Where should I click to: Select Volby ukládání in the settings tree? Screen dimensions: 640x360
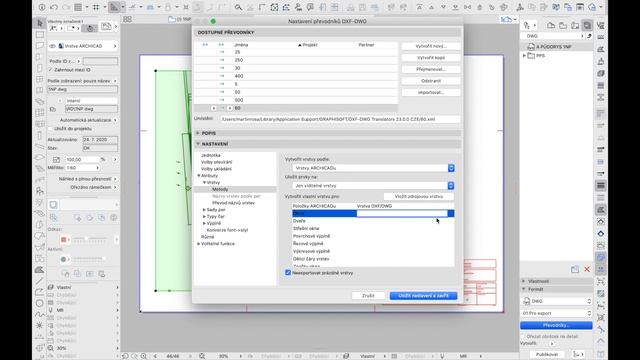pyautogui.click(x=216, y=169)
